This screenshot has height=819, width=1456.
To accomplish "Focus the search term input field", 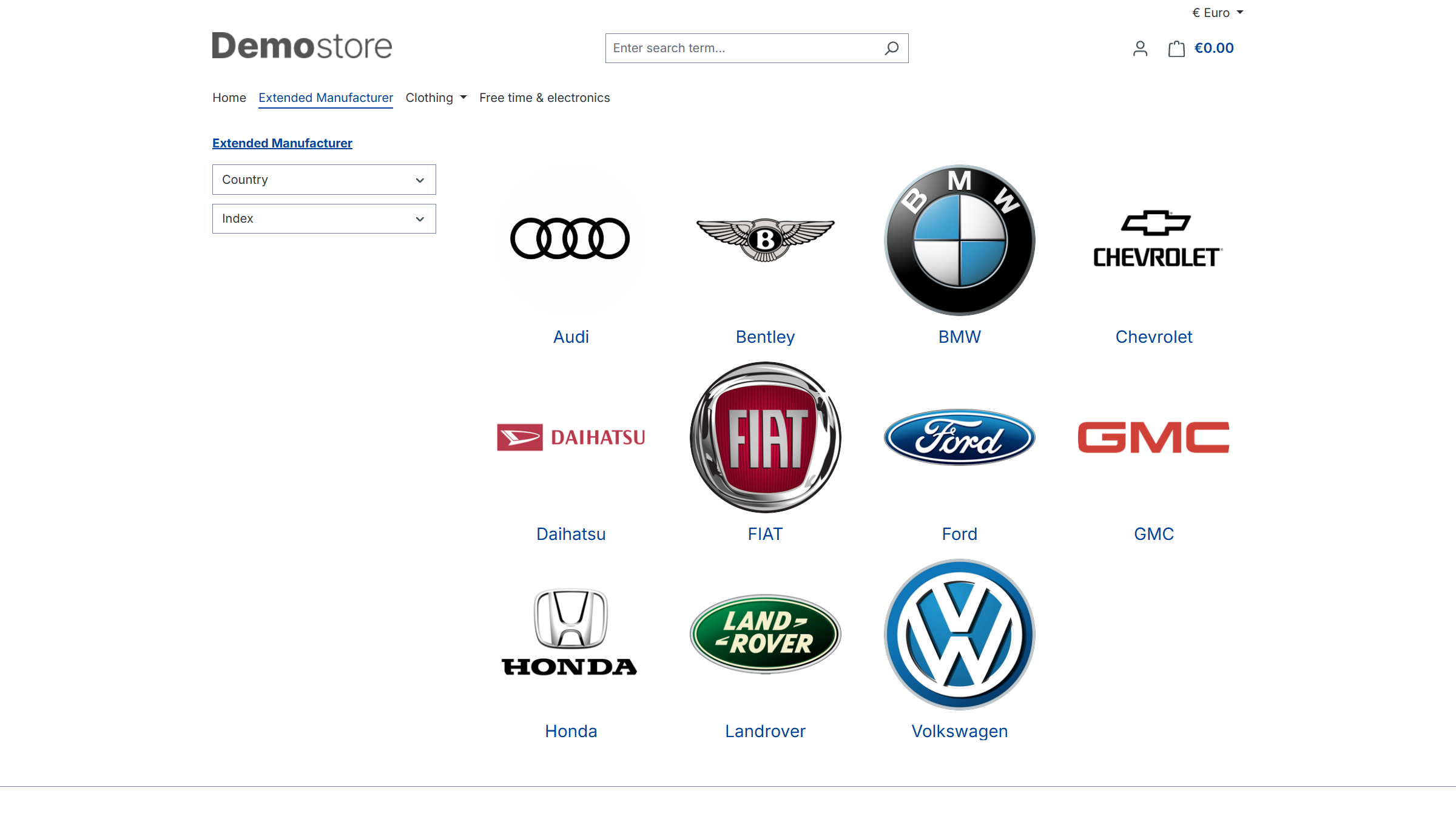I will click(743, 48).
